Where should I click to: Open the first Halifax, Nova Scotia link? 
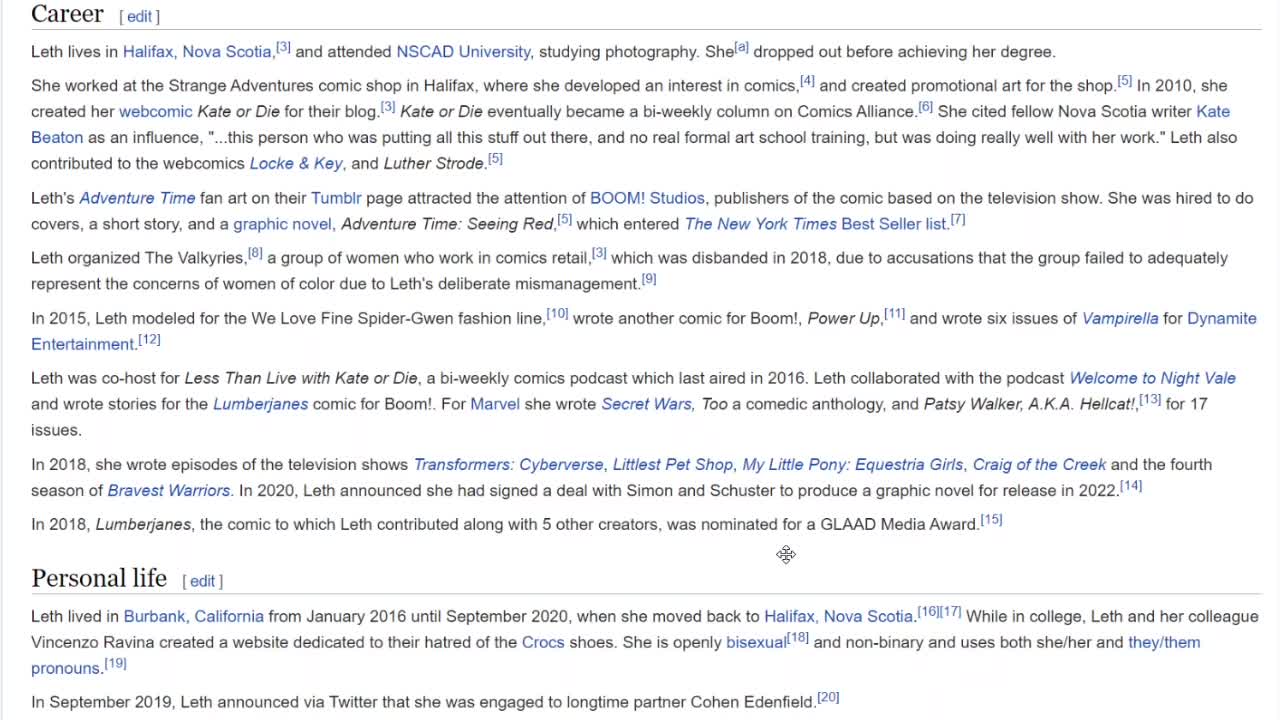click(197, 52)
